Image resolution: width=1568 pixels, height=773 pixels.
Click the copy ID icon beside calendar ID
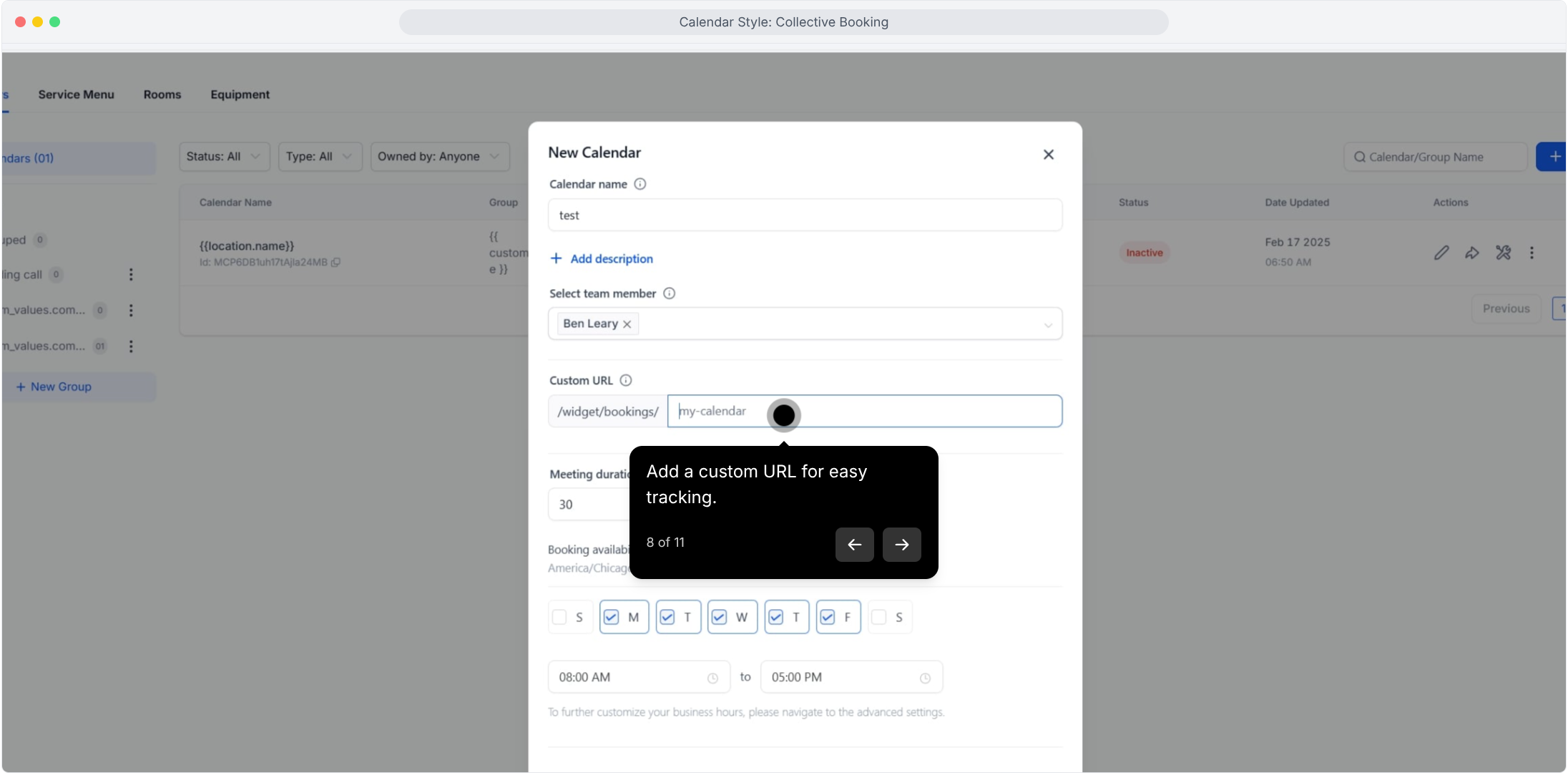(336, 263)
